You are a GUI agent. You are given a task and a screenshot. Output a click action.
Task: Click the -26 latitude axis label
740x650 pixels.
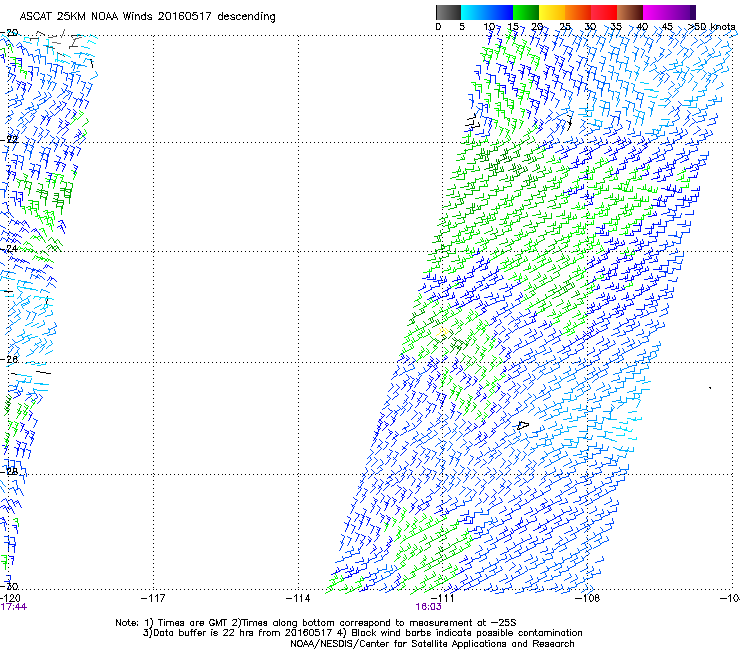[9, 360]
